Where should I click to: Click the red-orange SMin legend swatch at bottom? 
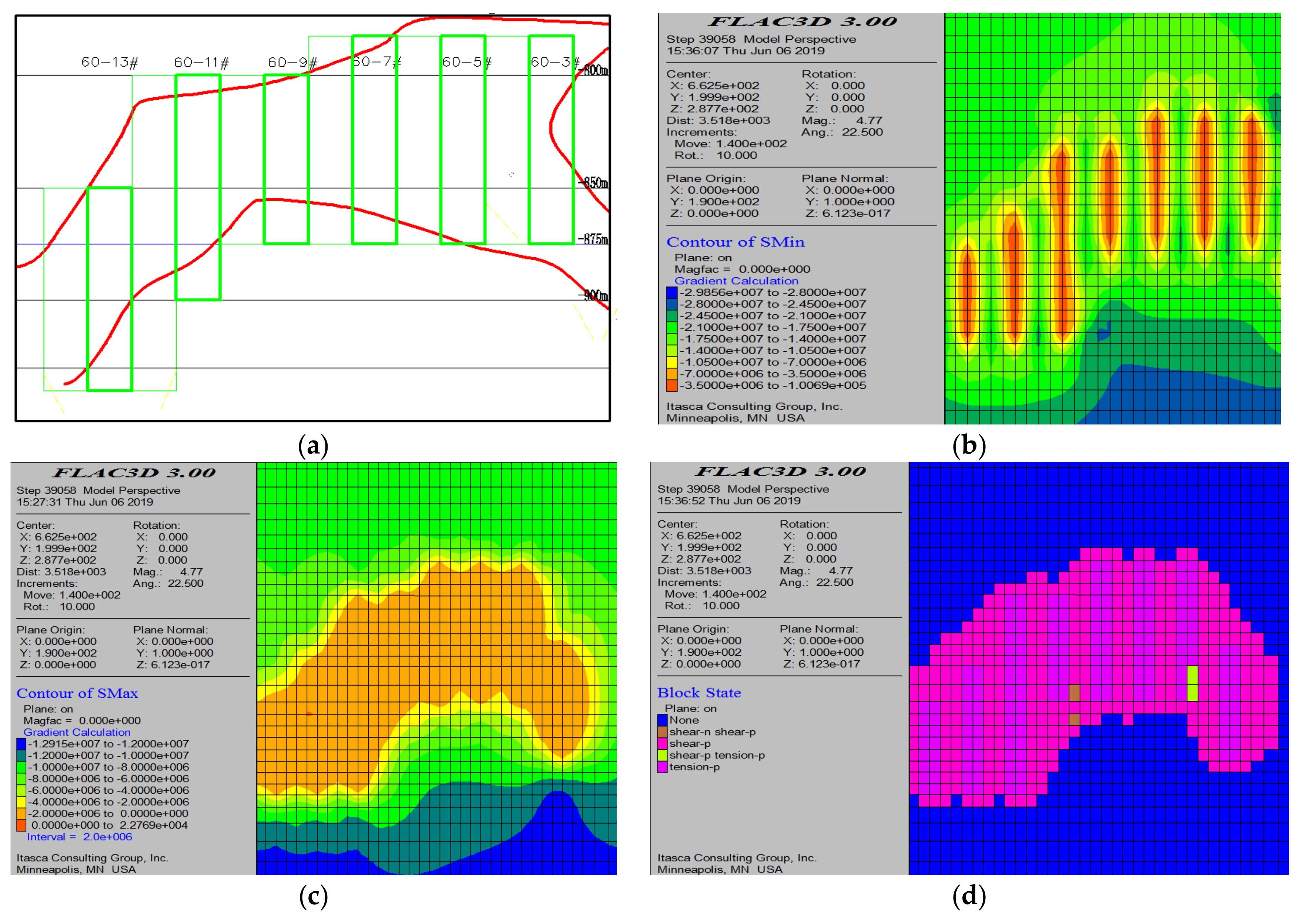[x=672, y=385]
